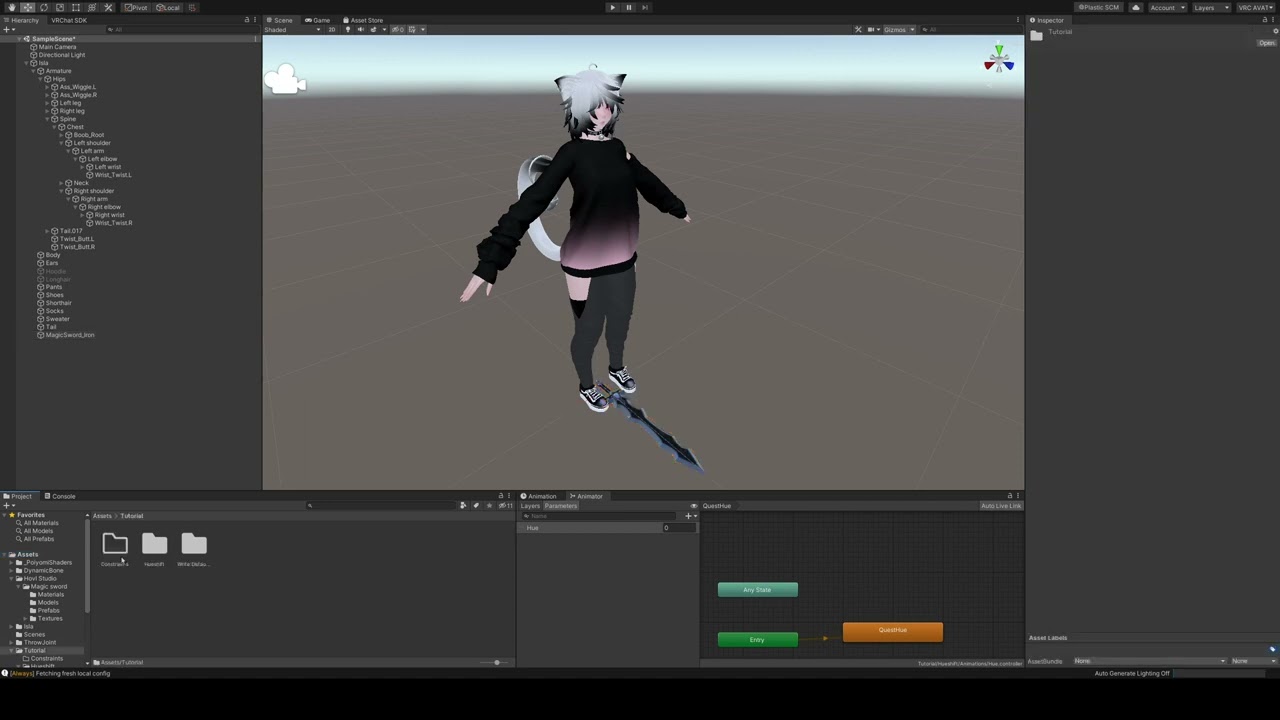Viewport: 1280px width, 720px height.
Task: Click the Project search field
Action: click(x=380, y=505)
